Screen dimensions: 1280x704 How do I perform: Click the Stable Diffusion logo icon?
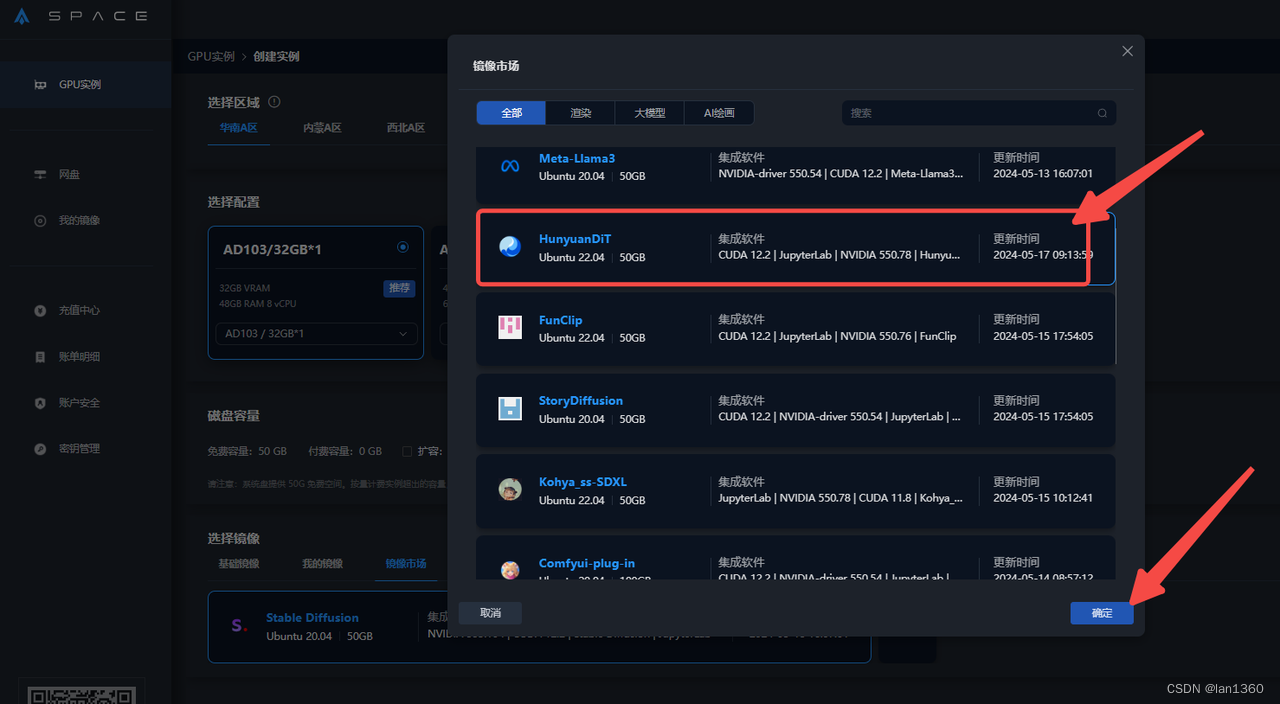pyautogui.click(x=238, y=626)
